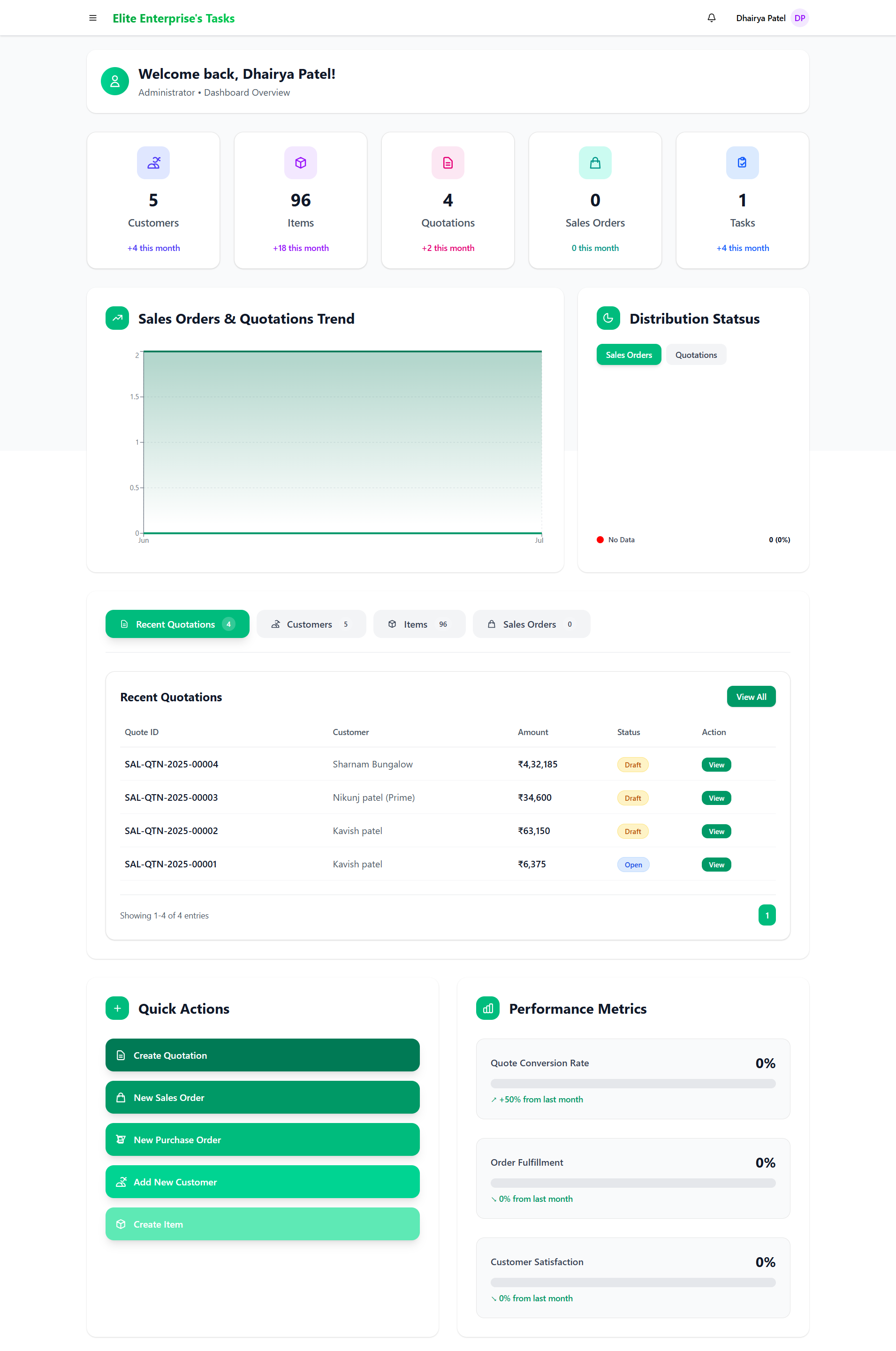Click the Dhairya Patel username in the header
The width and height of the screenshot is (896, 1351).
pyautogui.click(x=760, y=18)
